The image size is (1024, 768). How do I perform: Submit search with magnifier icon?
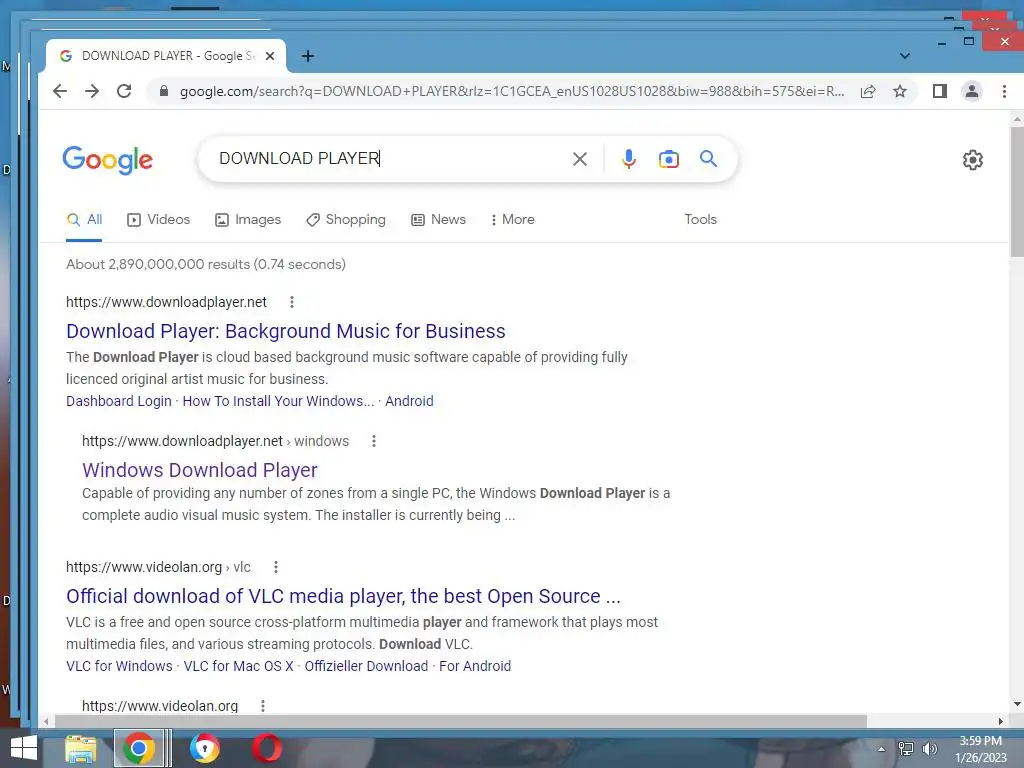(x=709, y=159)
